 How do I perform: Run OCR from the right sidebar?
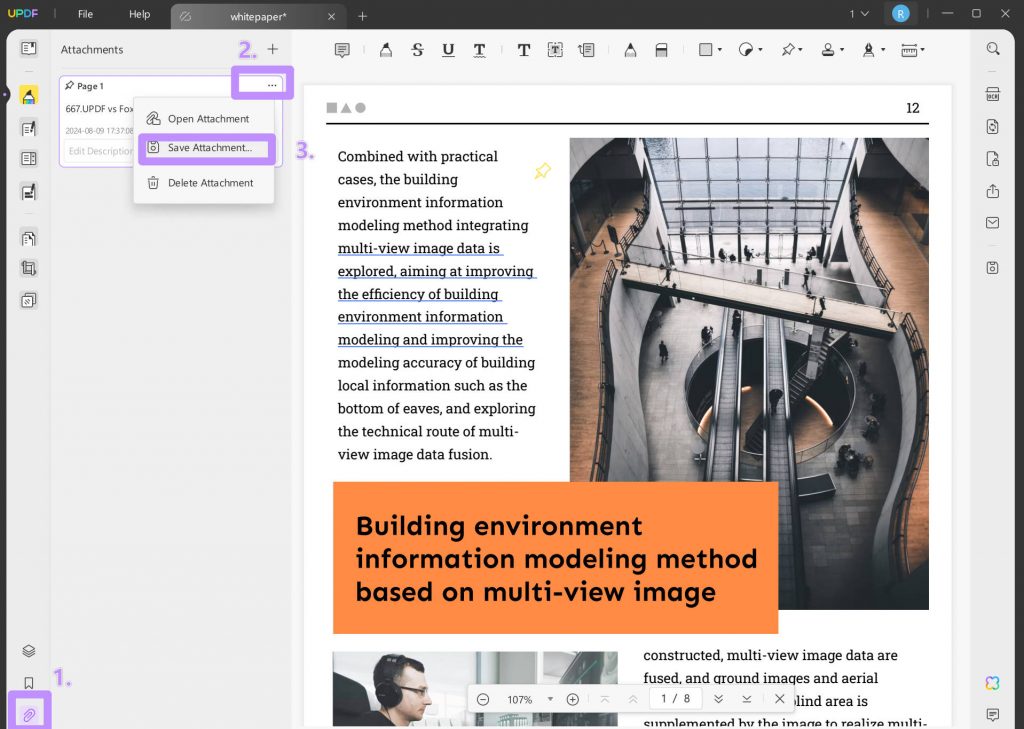pos(992,95)
